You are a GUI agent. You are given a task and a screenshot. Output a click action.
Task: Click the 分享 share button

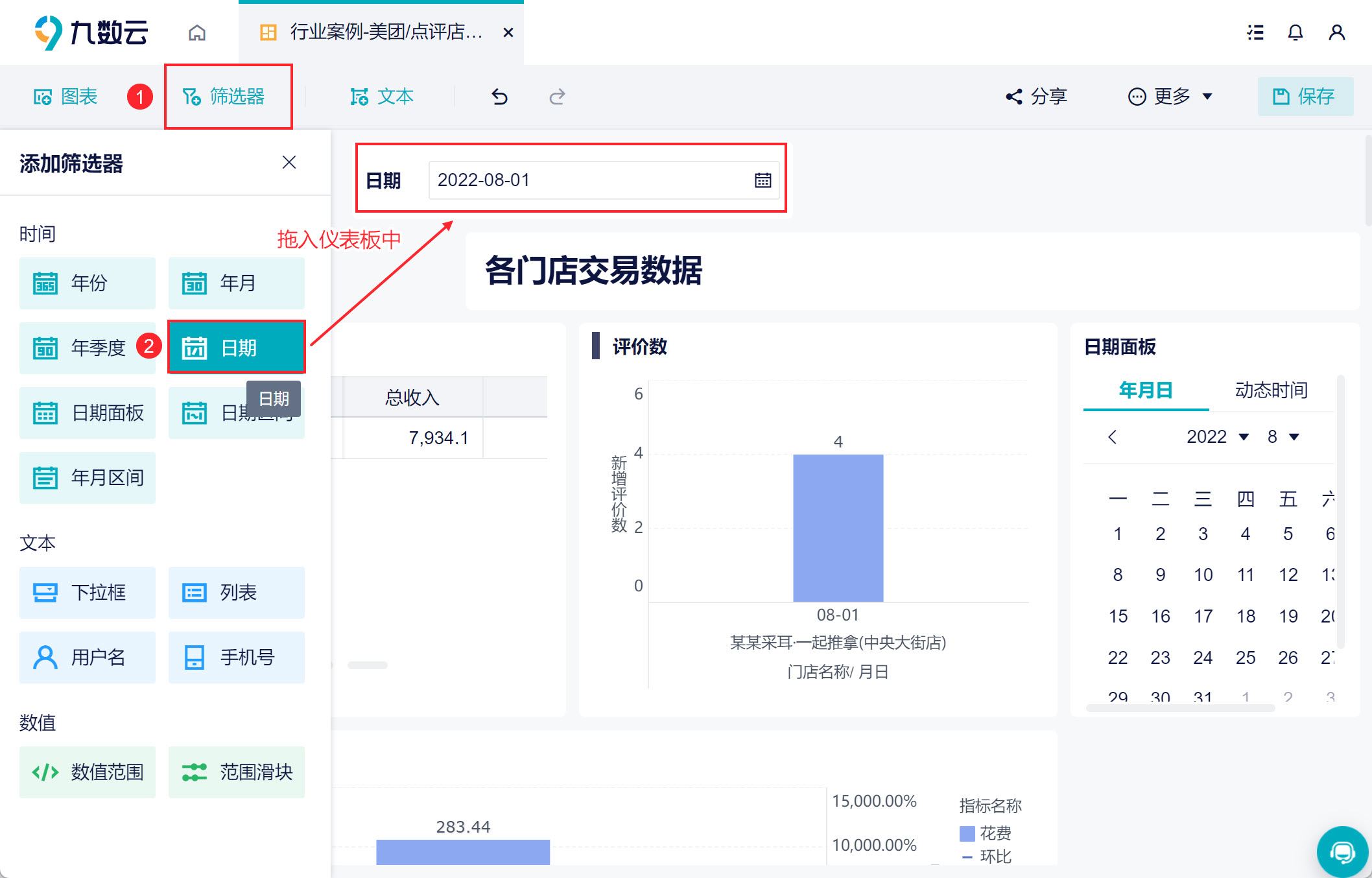point(1037,97)
